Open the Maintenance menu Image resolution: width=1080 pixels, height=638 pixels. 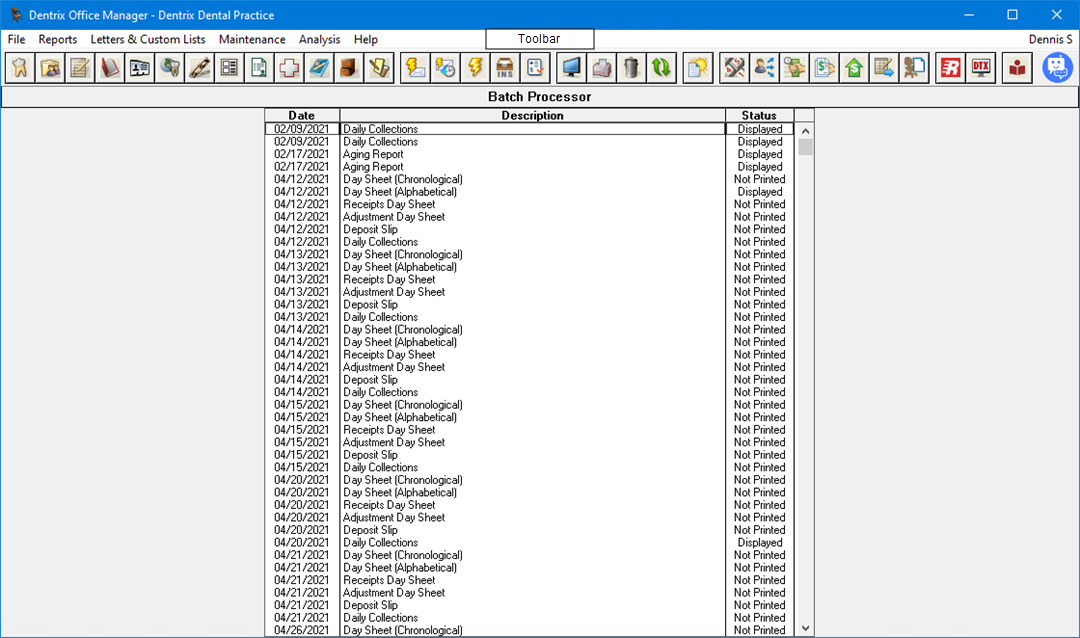(252, 39)
